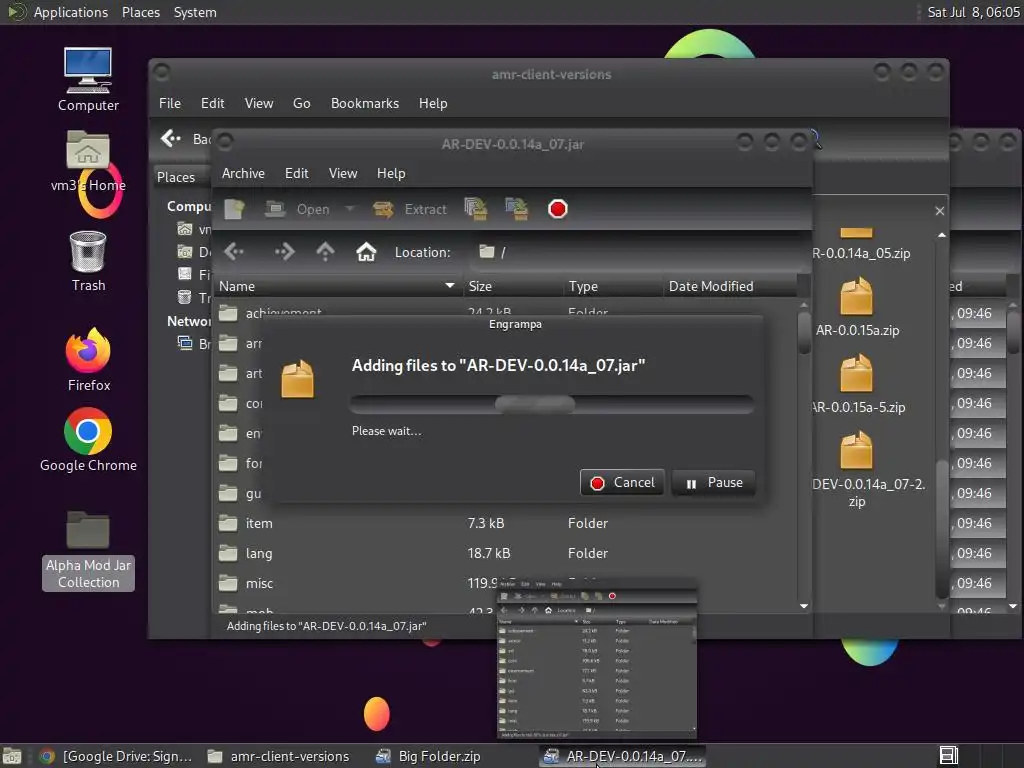Select the lang folder row

click(x=506, y=553)
